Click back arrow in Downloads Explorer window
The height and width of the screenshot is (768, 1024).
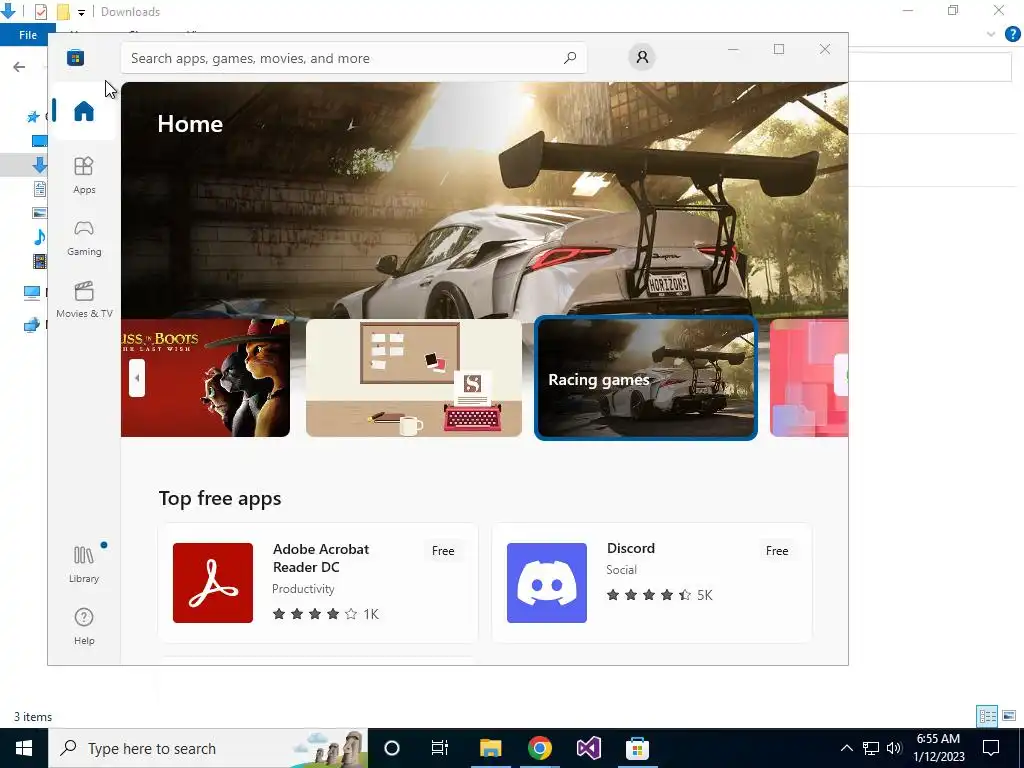[x=19, y=67]
